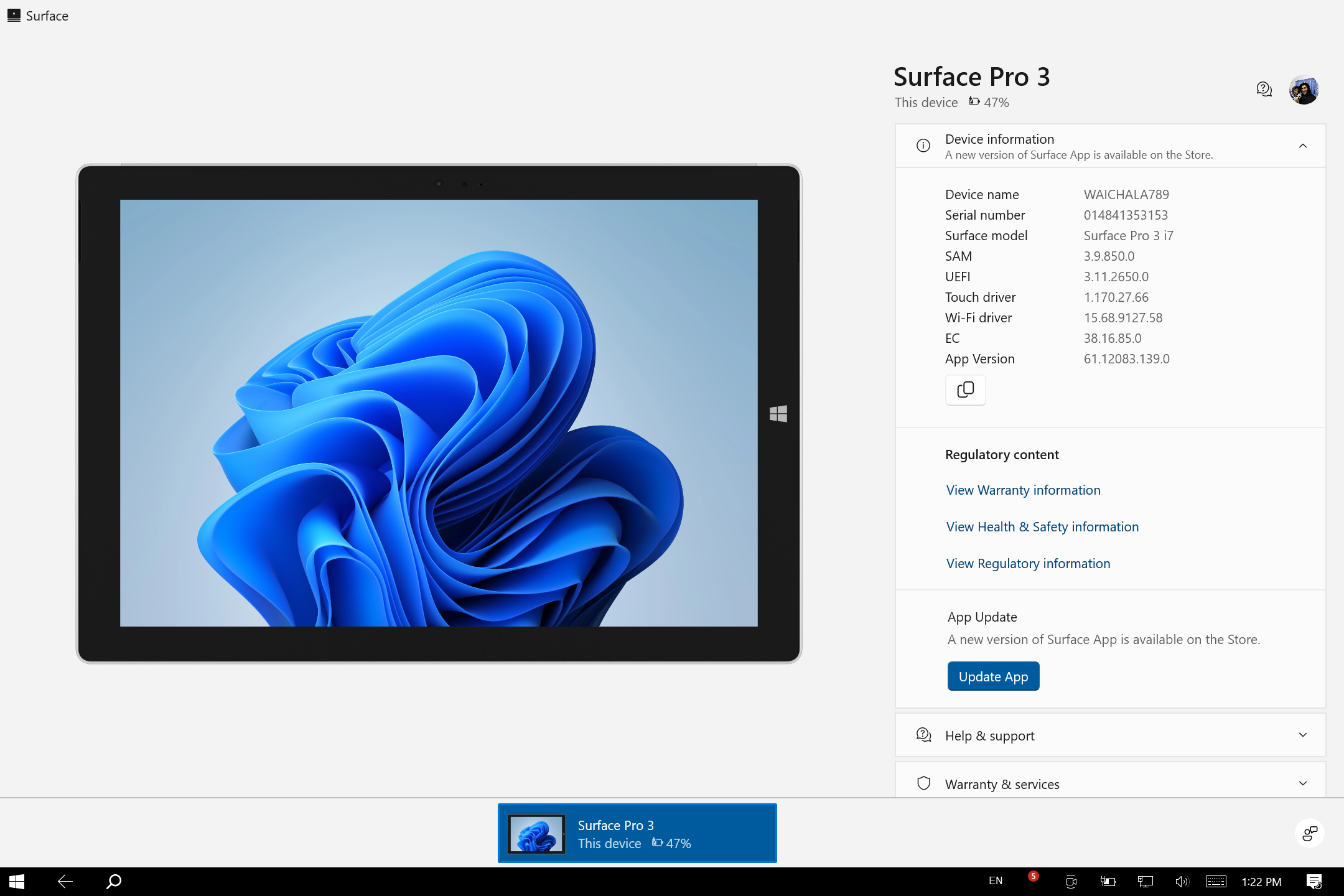Click the SAM version 3.9.850.0
The height and width of the screenshot is (896, 1344).
click(x=1109, y=256)
